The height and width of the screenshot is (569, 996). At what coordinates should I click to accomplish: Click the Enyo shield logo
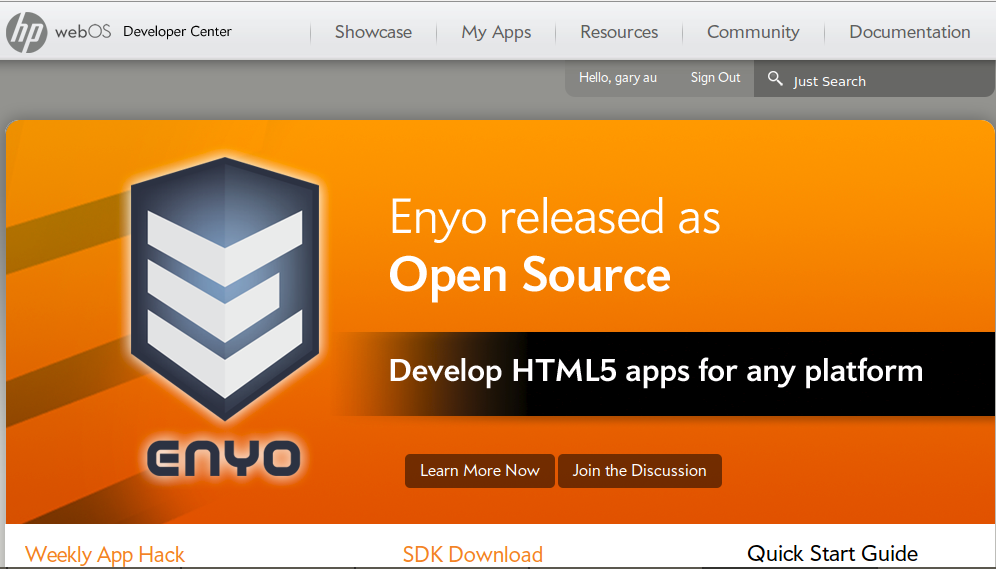pyautogui.click(x=225, y=288)
